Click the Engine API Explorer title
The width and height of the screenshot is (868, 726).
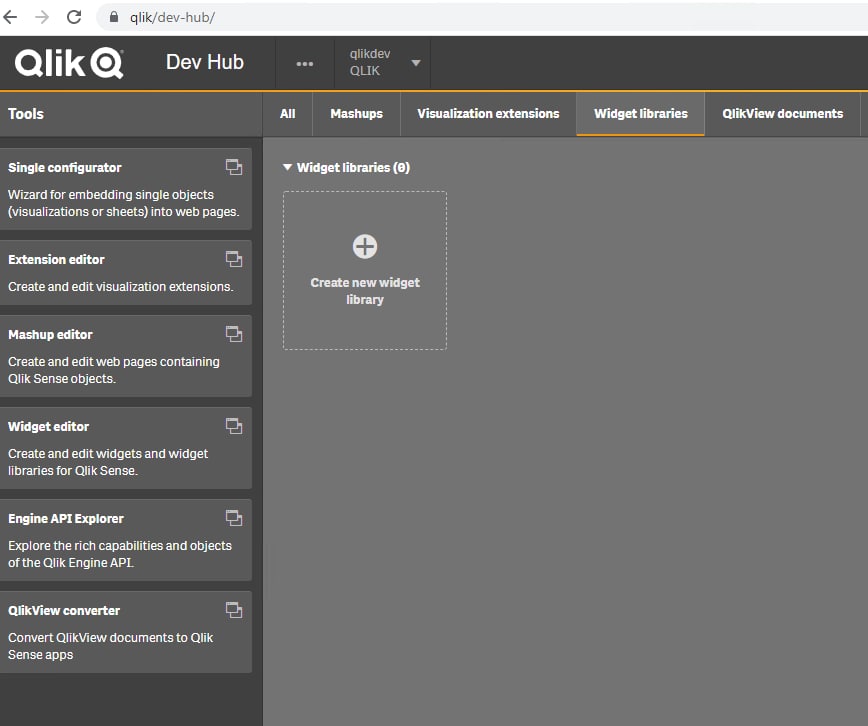(66, 518)
